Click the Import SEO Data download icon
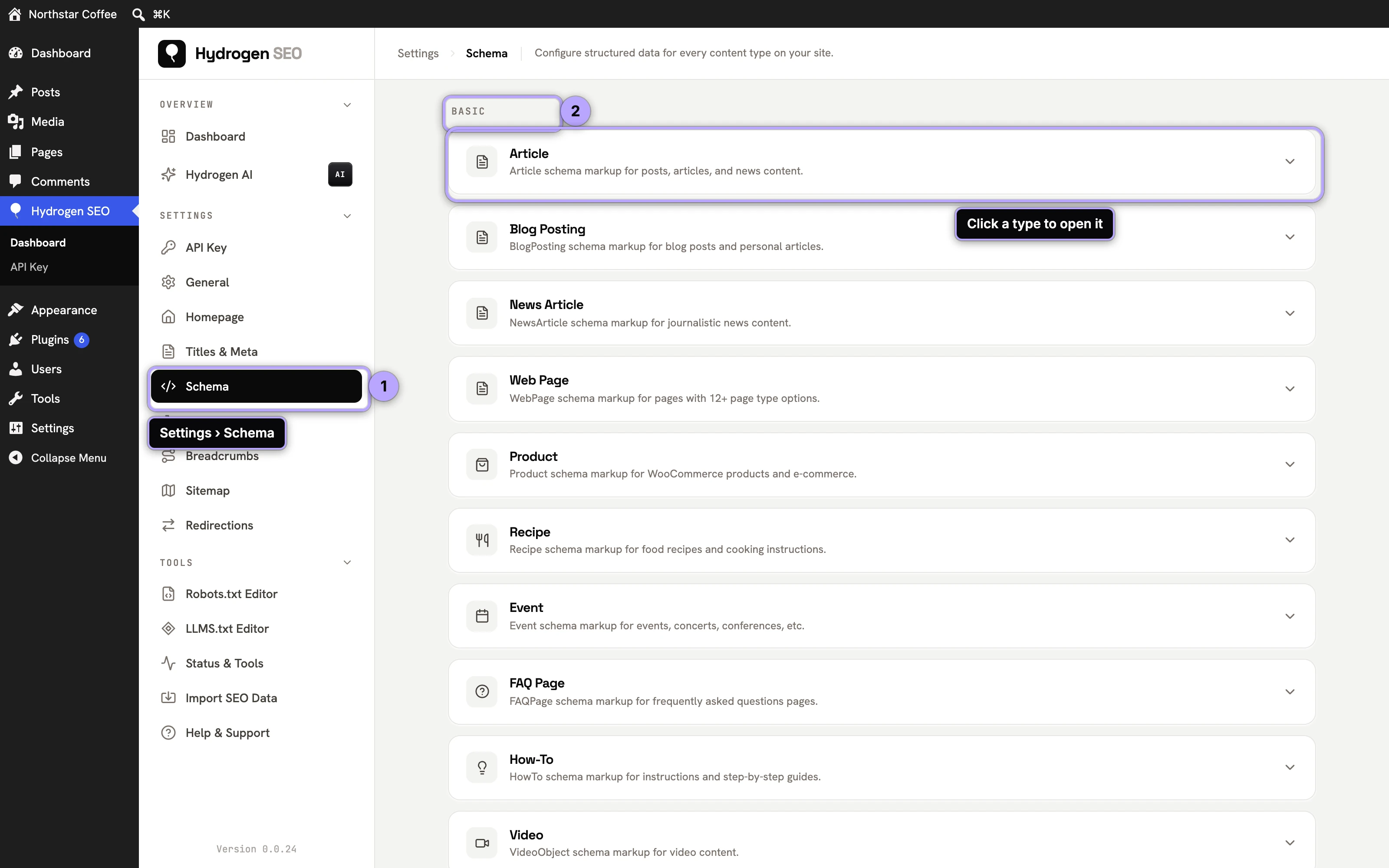The image size is (1389, 868). pyautogui.click(x=168, y=697)
